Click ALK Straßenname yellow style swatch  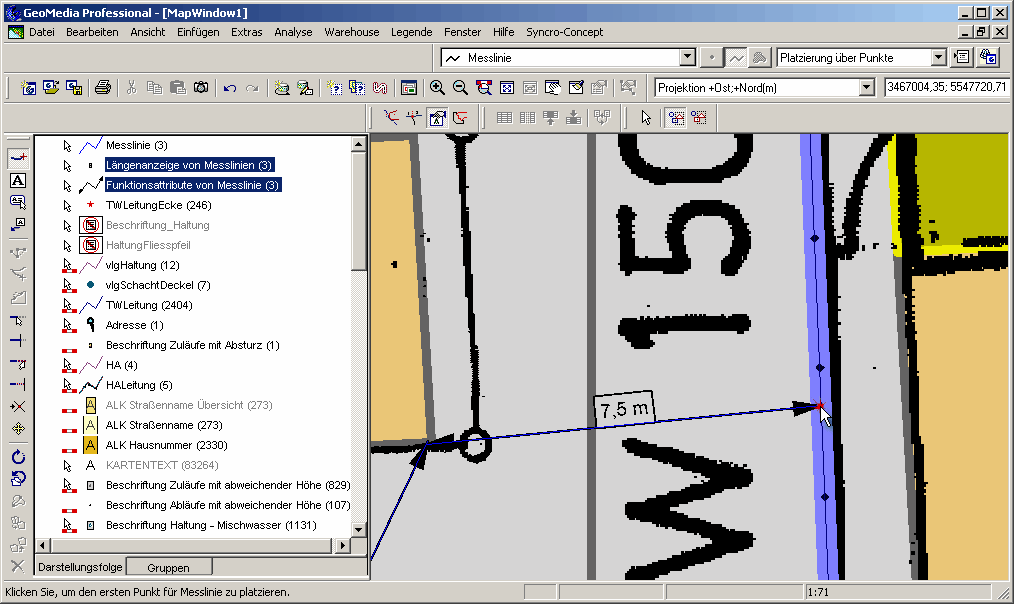pos(91,425)
